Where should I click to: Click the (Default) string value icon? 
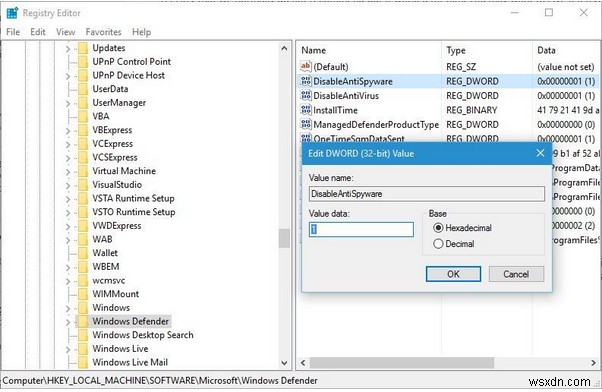coord(306,66)
